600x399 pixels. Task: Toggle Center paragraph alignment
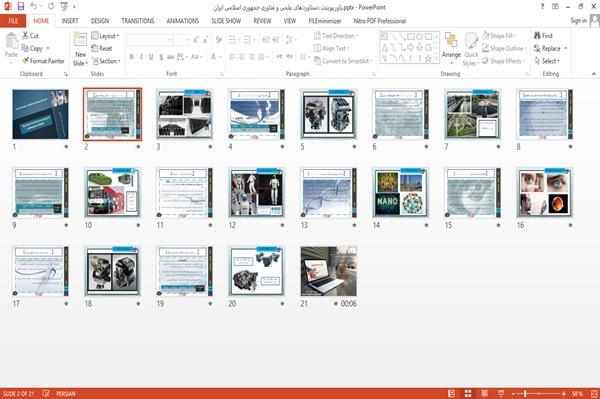tap(241, 57)
